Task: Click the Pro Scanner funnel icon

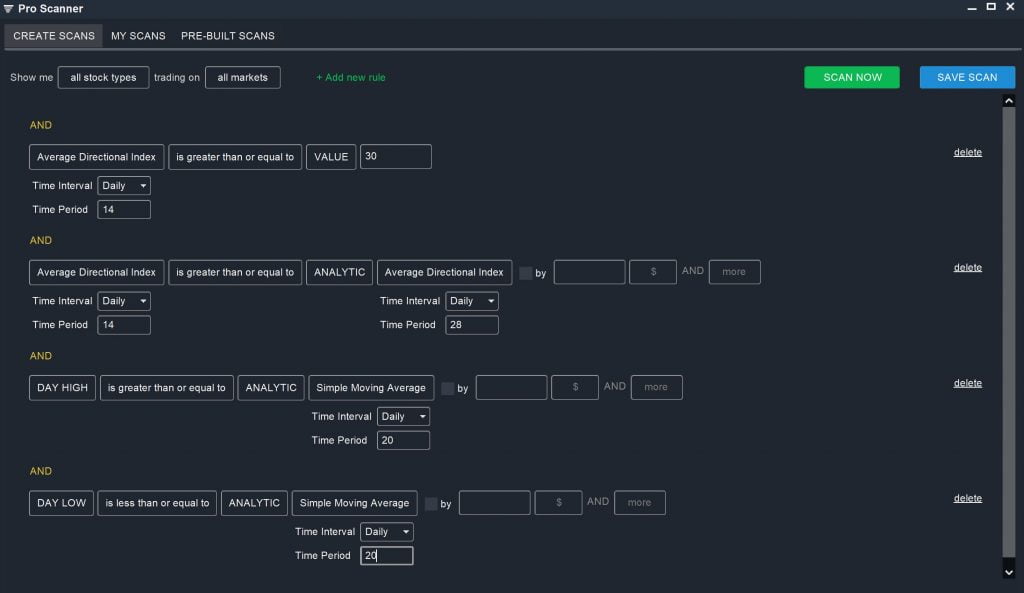Action: click(x=8, y=8)
